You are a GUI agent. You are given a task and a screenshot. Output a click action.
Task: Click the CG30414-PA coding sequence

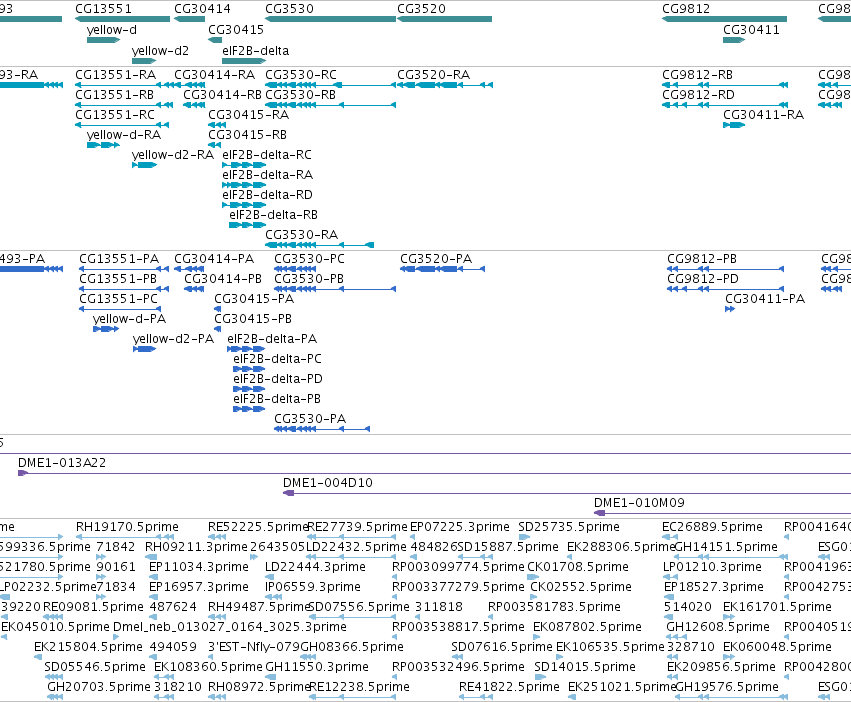pos(189,269)
